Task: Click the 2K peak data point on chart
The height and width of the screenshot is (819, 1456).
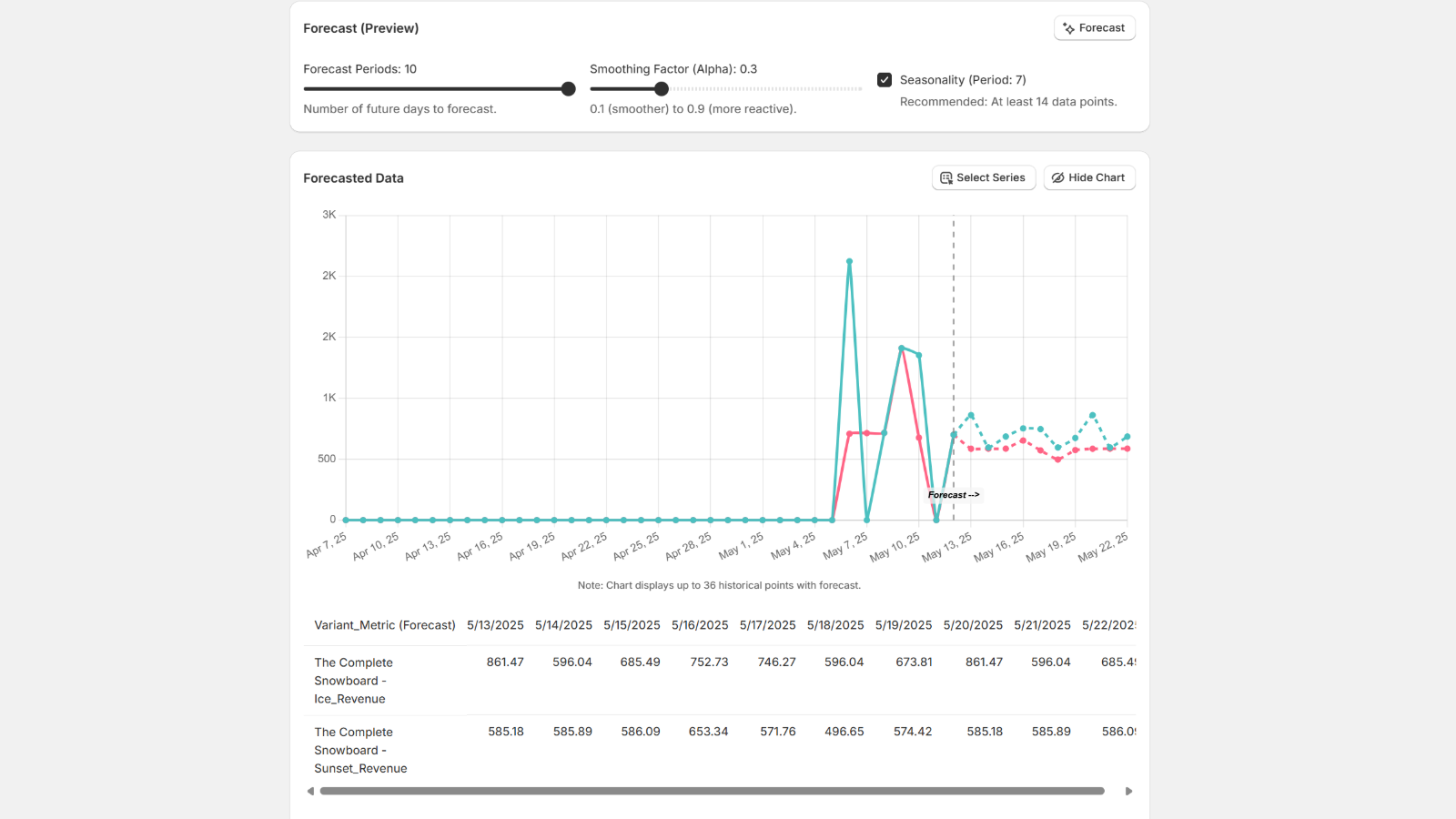Action: pyautogui.click(x=849, y=262)
